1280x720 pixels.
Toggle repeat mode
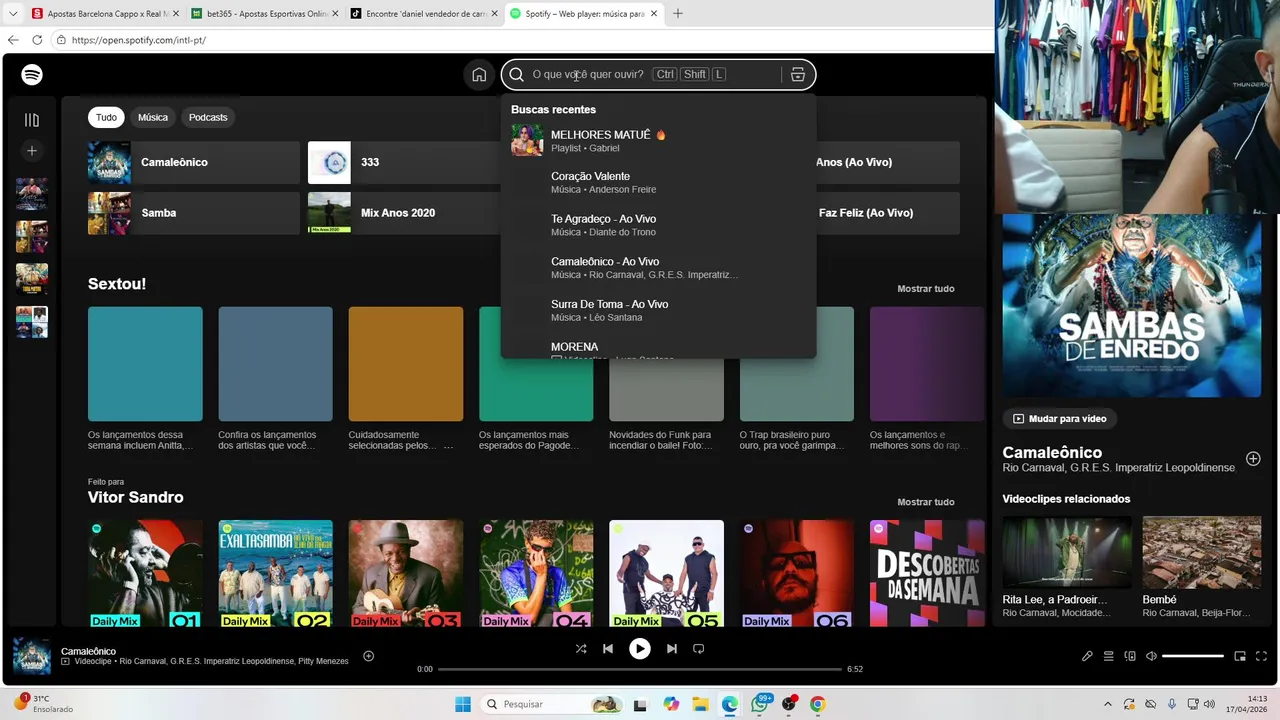[x=699, y=649]
